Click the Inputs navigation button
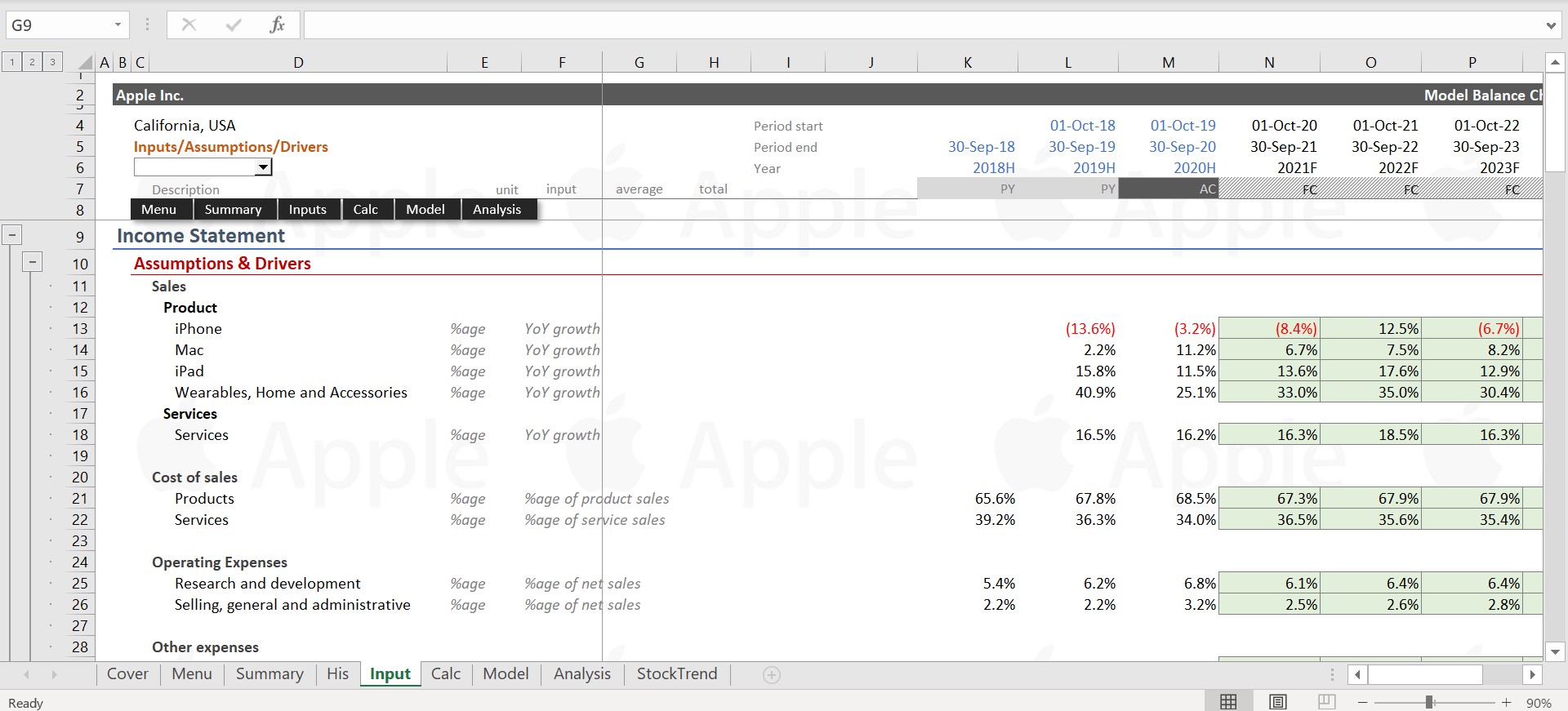 310,210
